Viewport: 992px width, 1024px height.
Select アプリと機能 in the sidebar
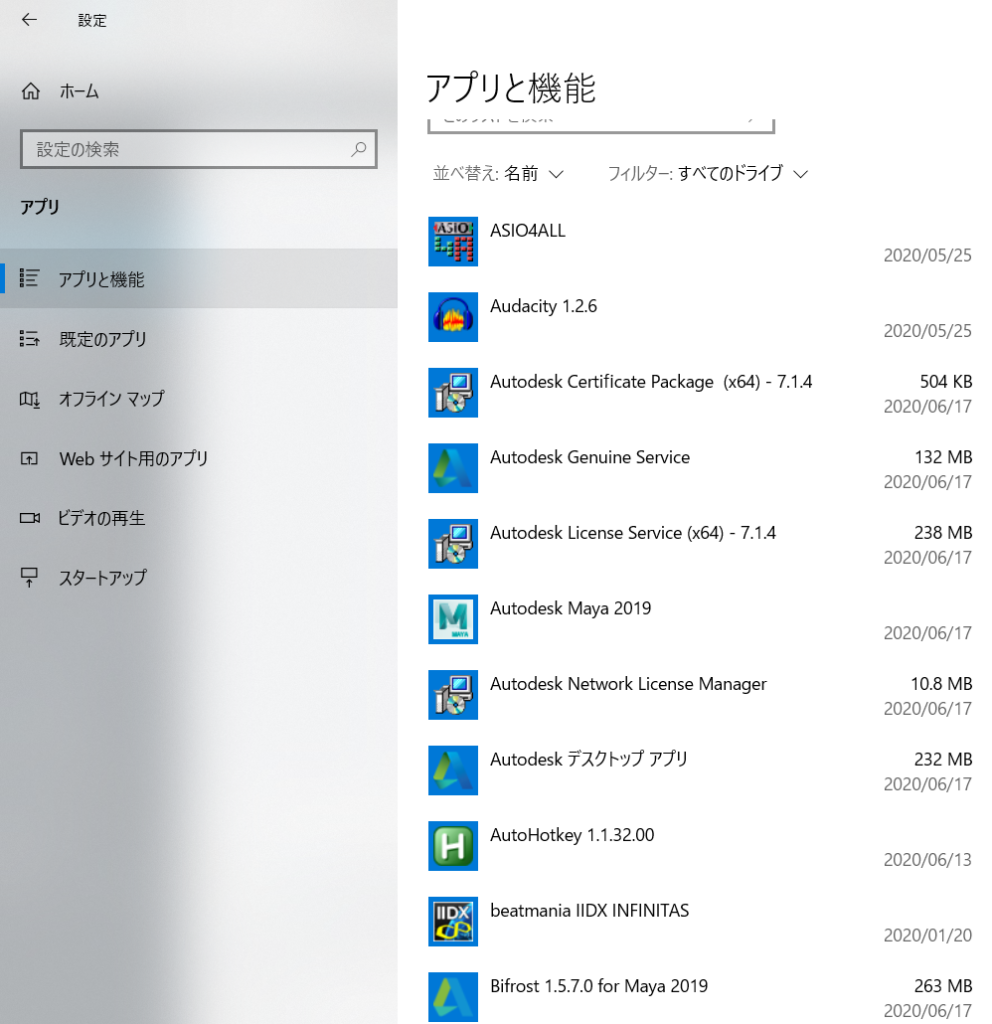(199, 278)
